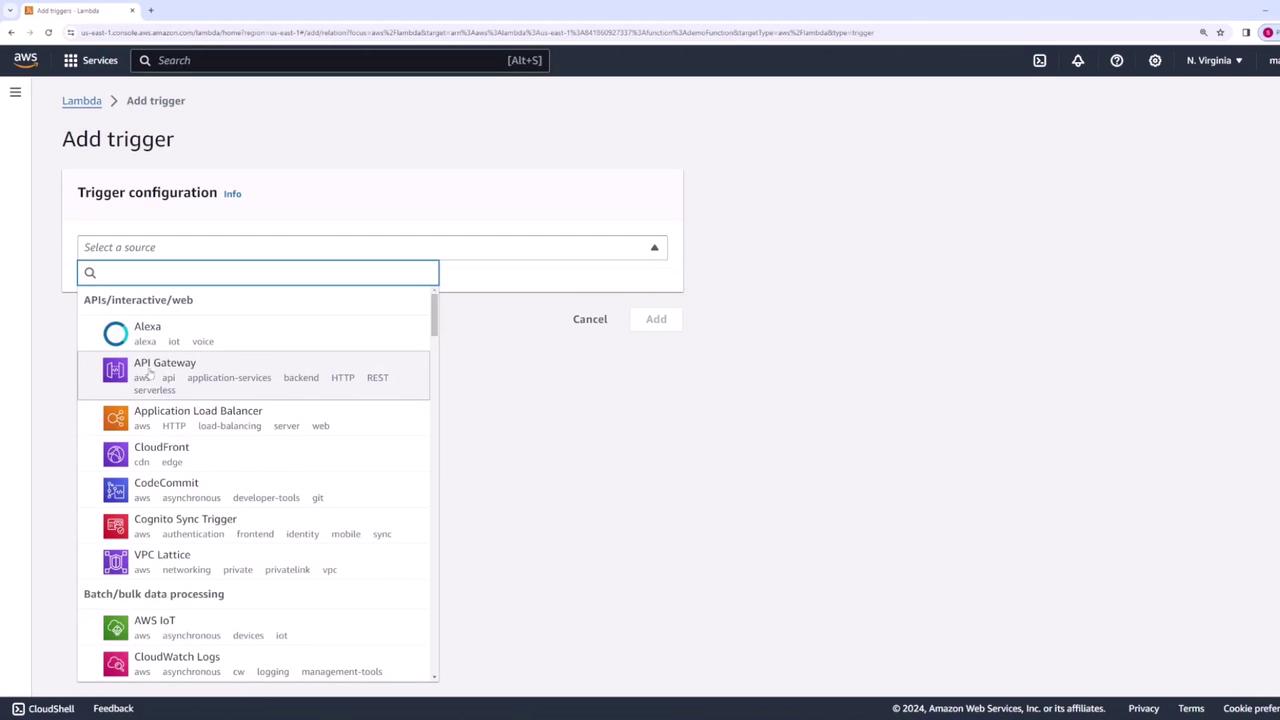Click the source search filter field

[258, 273]
